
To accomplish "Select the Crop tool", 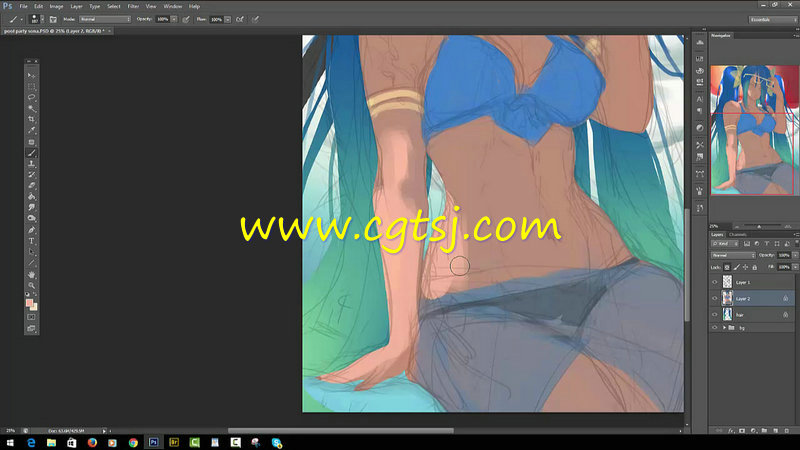I will 31,119.
